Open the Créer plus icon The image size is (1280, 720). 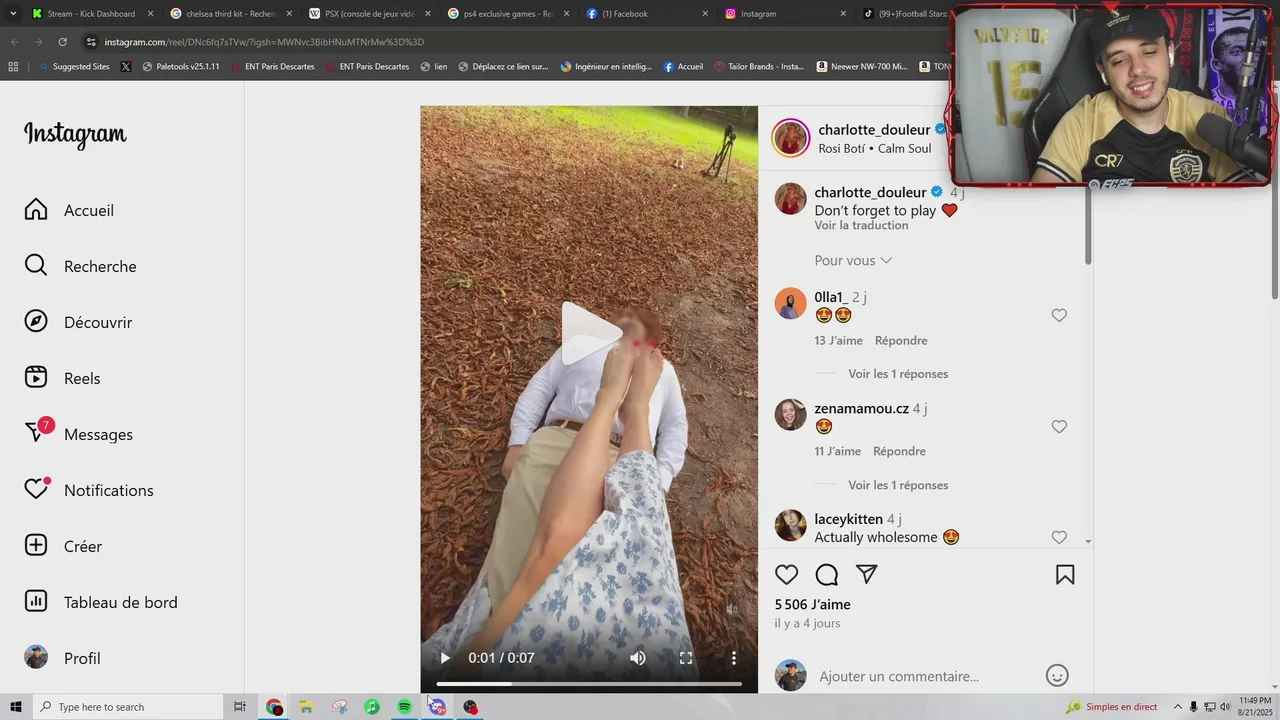tap(36, 546)
